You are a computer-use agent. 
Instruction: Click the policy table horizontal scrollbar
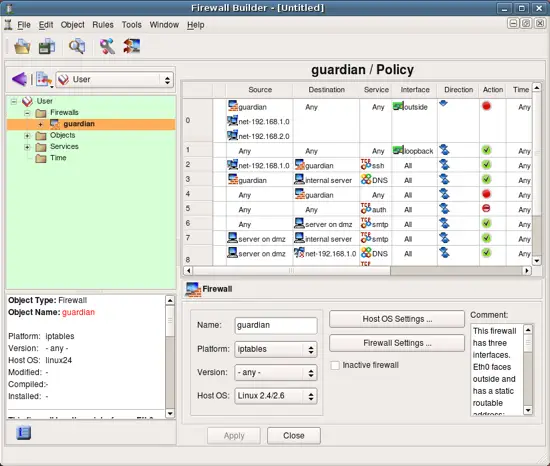coord(357,271)
